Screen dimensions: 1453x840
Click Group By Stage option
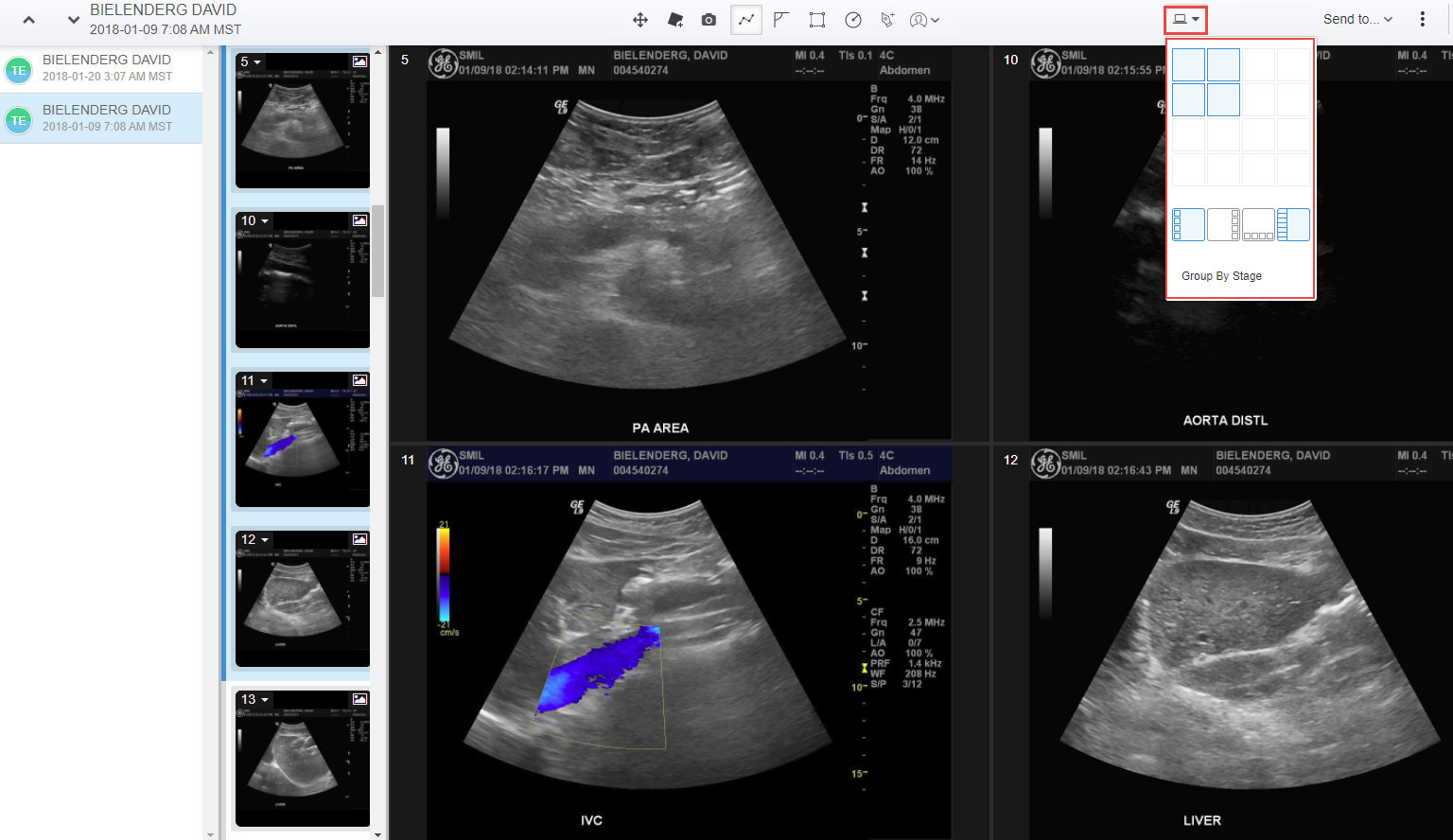(1221, 276)
